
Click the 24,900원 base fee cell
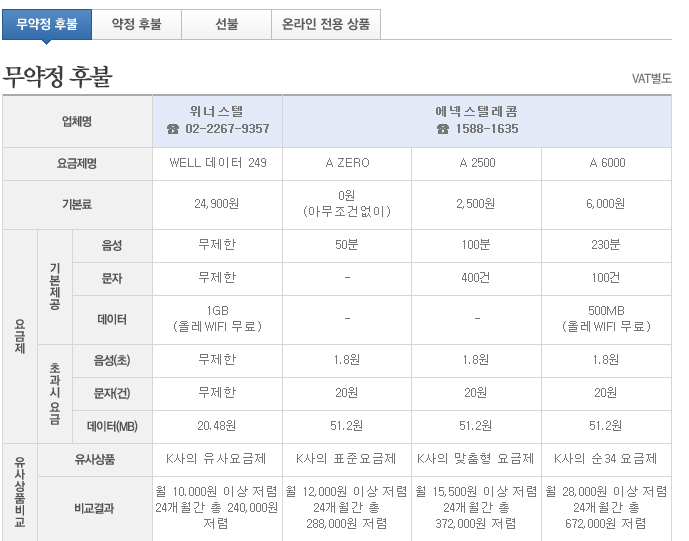(217, 204)
